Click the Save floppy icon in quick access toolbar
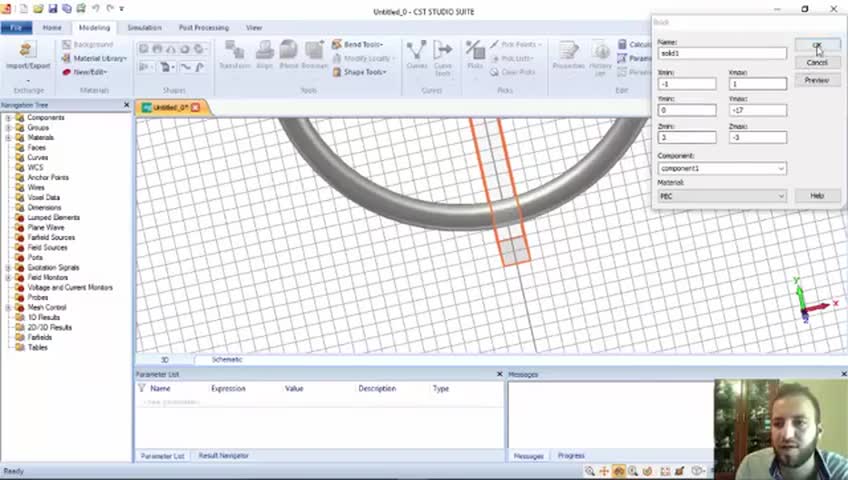 click(x=52, y=9)
